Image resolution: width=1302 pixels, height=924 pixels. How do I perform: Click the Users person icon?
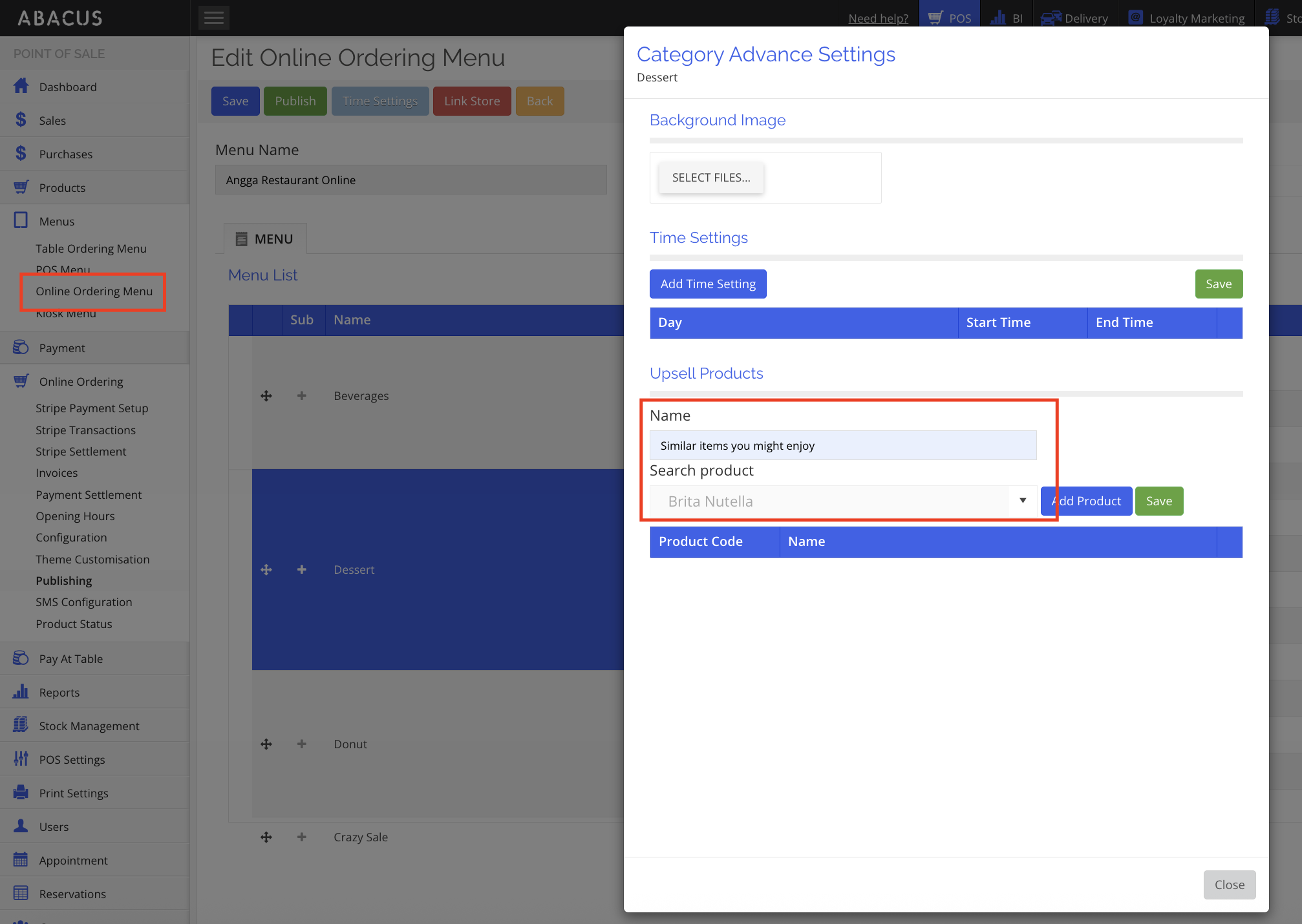click(x=21, y=826)
